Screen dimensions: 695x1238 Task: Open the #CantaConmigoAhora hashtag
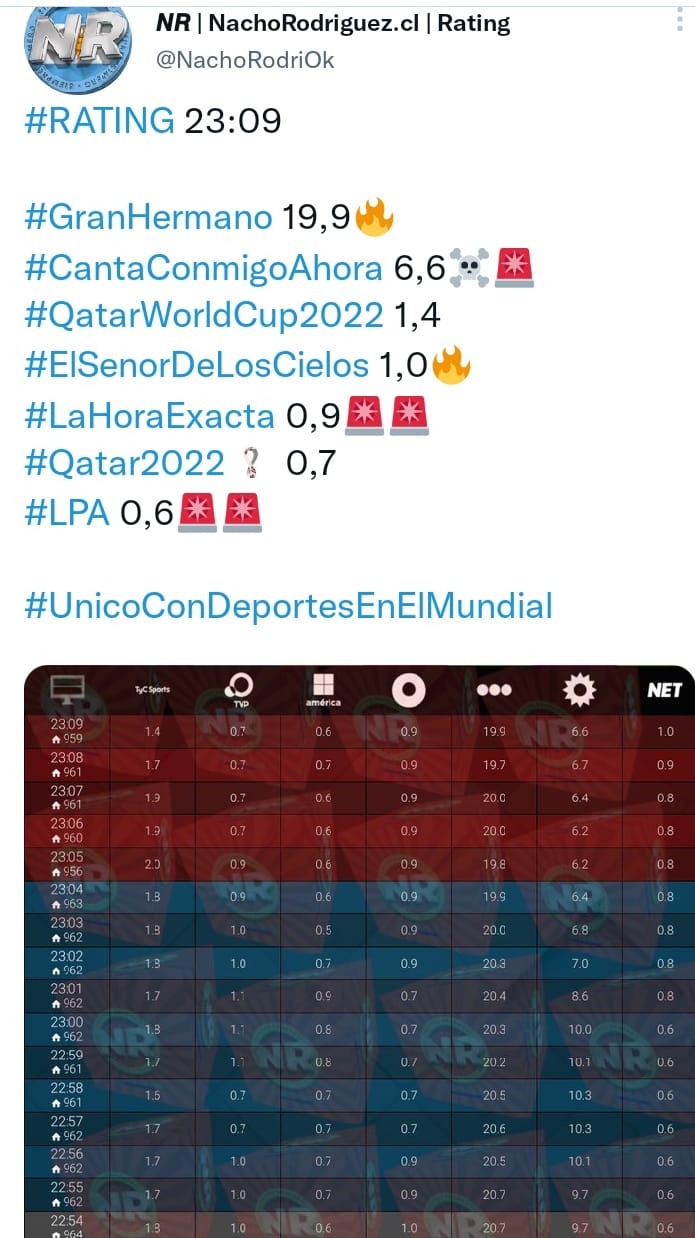203,267
